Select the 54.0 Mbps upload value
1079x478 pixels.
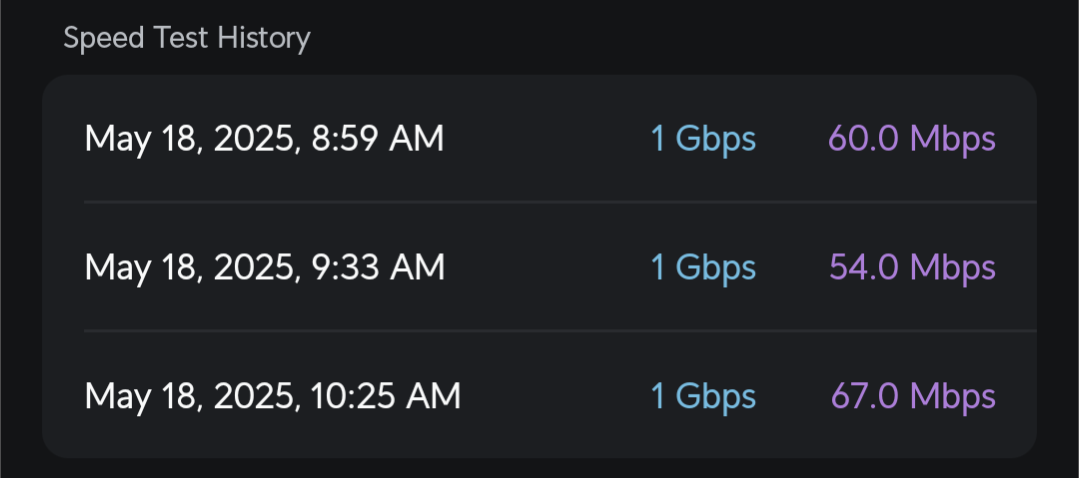click(x=912, y=268)
